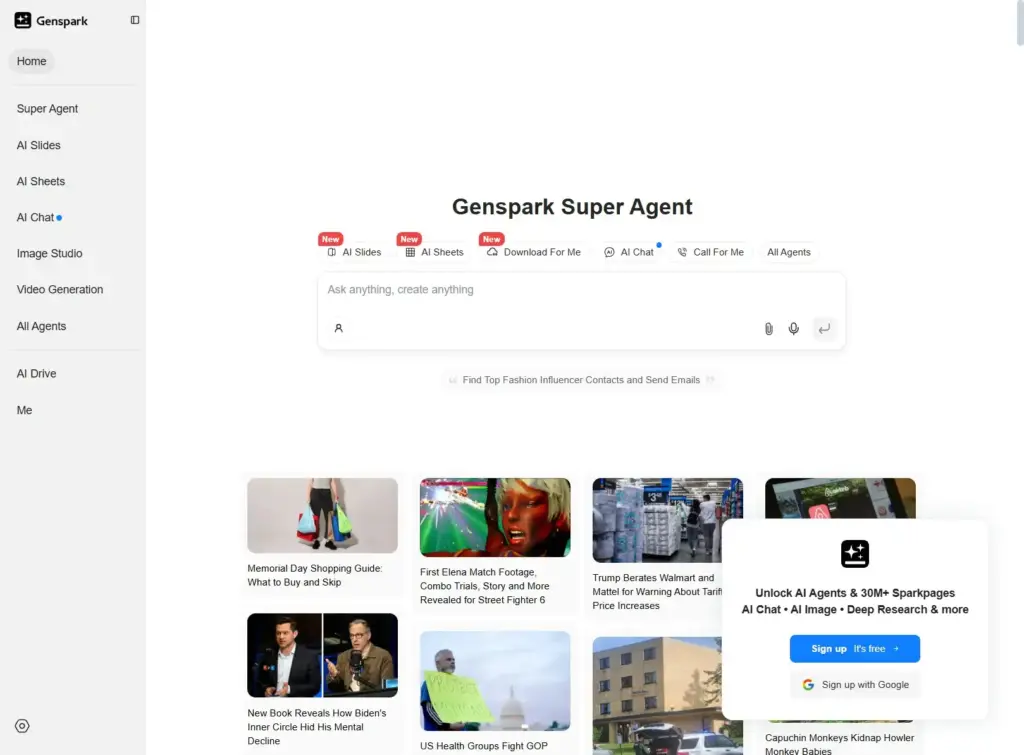Open the settings icon at the sidebar bottom
This screenshot has width=1024, height=755.
coord(22,726)
